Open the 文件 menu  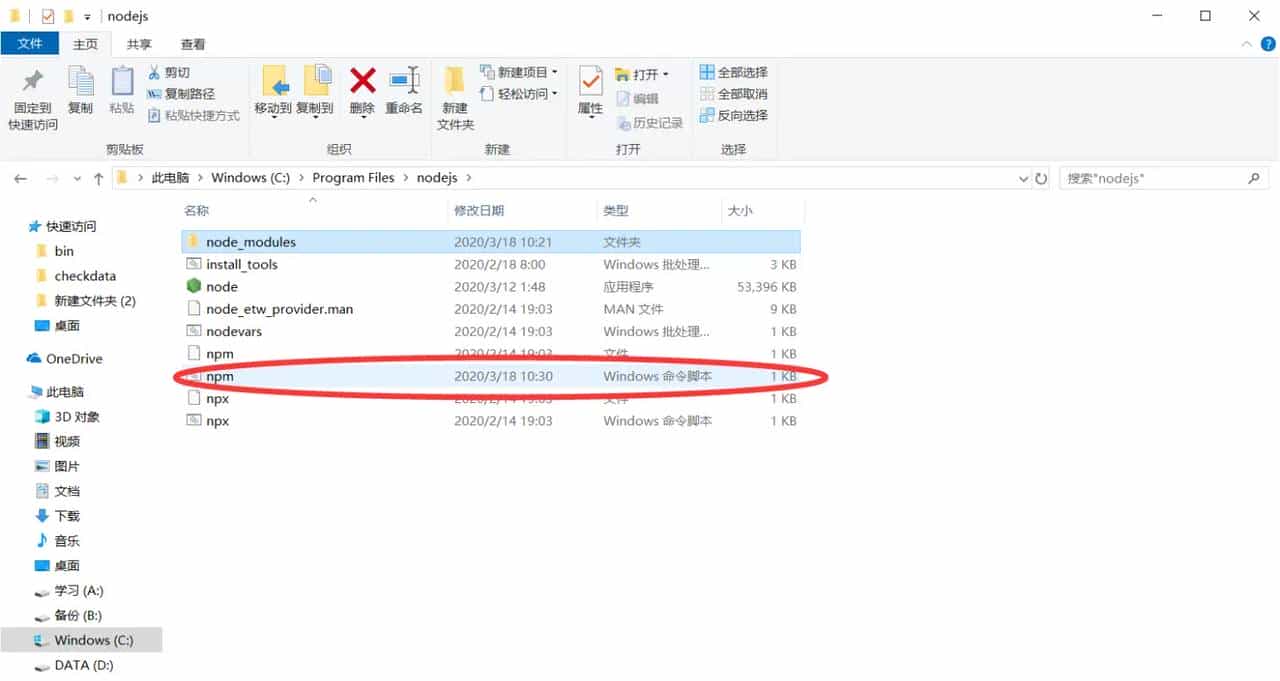click(31, 43)
